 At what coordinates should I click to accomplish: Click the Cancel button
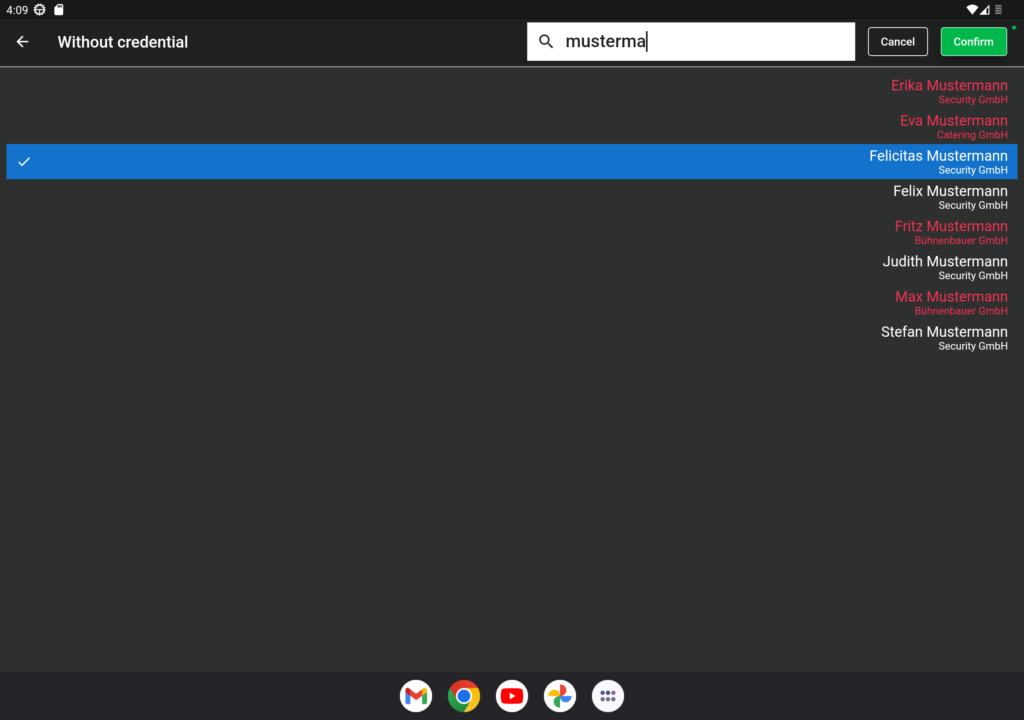click(897, 42)
